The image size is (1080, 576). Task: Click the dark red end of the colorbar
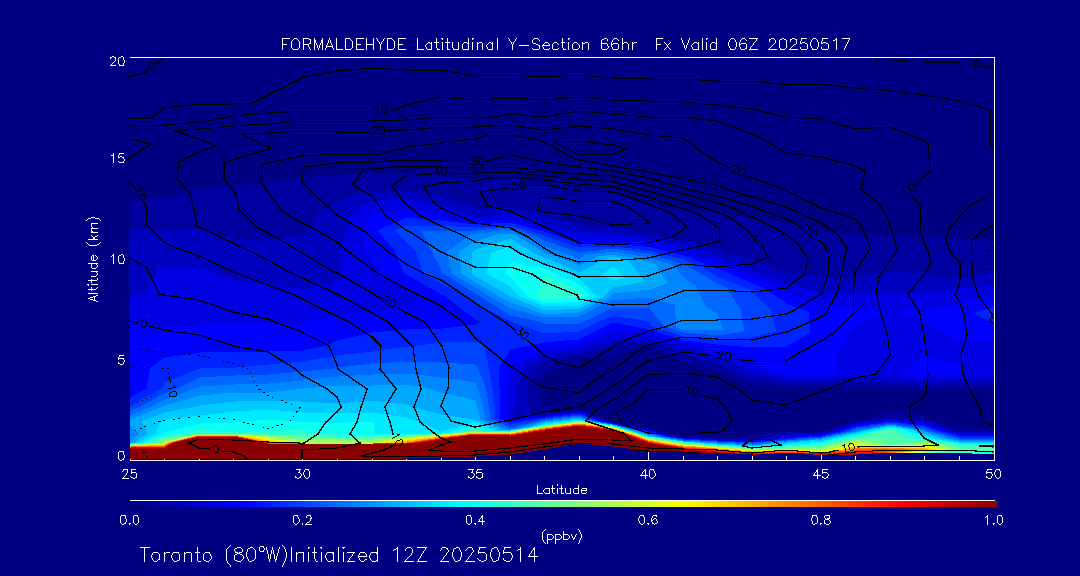pos(985,504)
